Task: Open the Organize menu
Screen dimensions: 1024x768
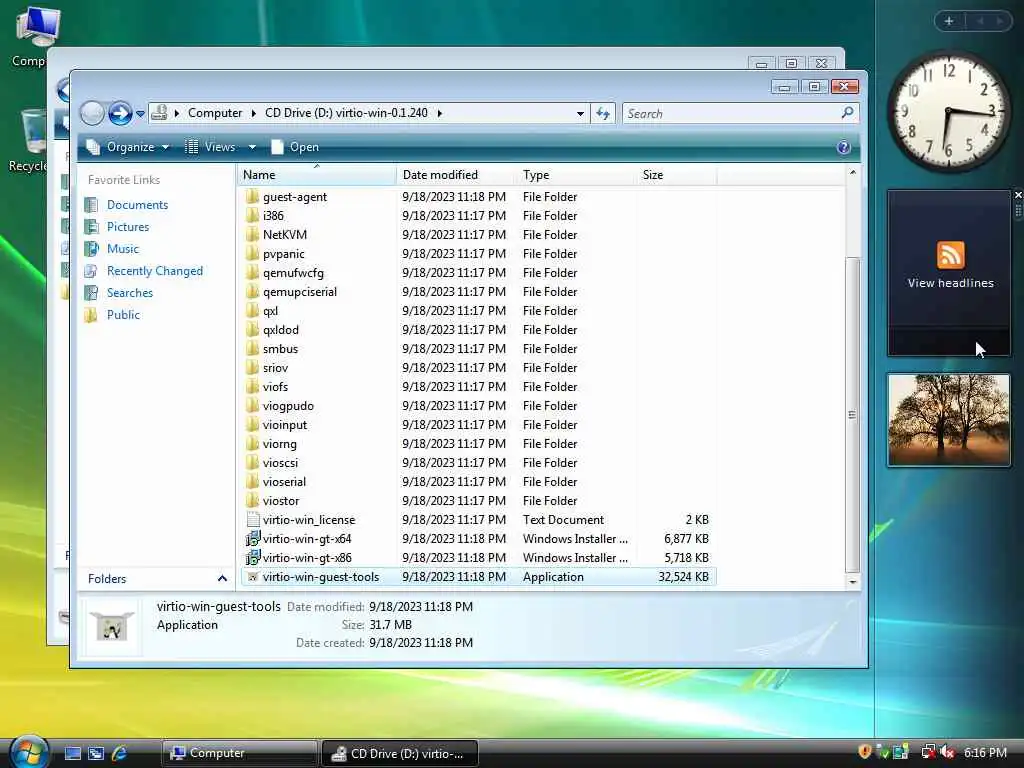Action: click(x=128, y=147)
